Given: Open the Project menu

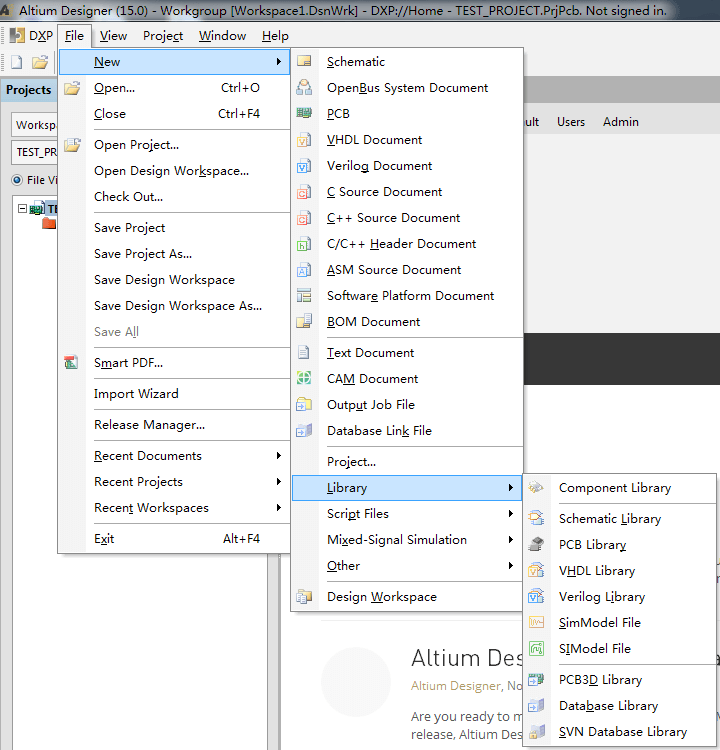Looking at the screenshot, I should (x=162, y=36).
